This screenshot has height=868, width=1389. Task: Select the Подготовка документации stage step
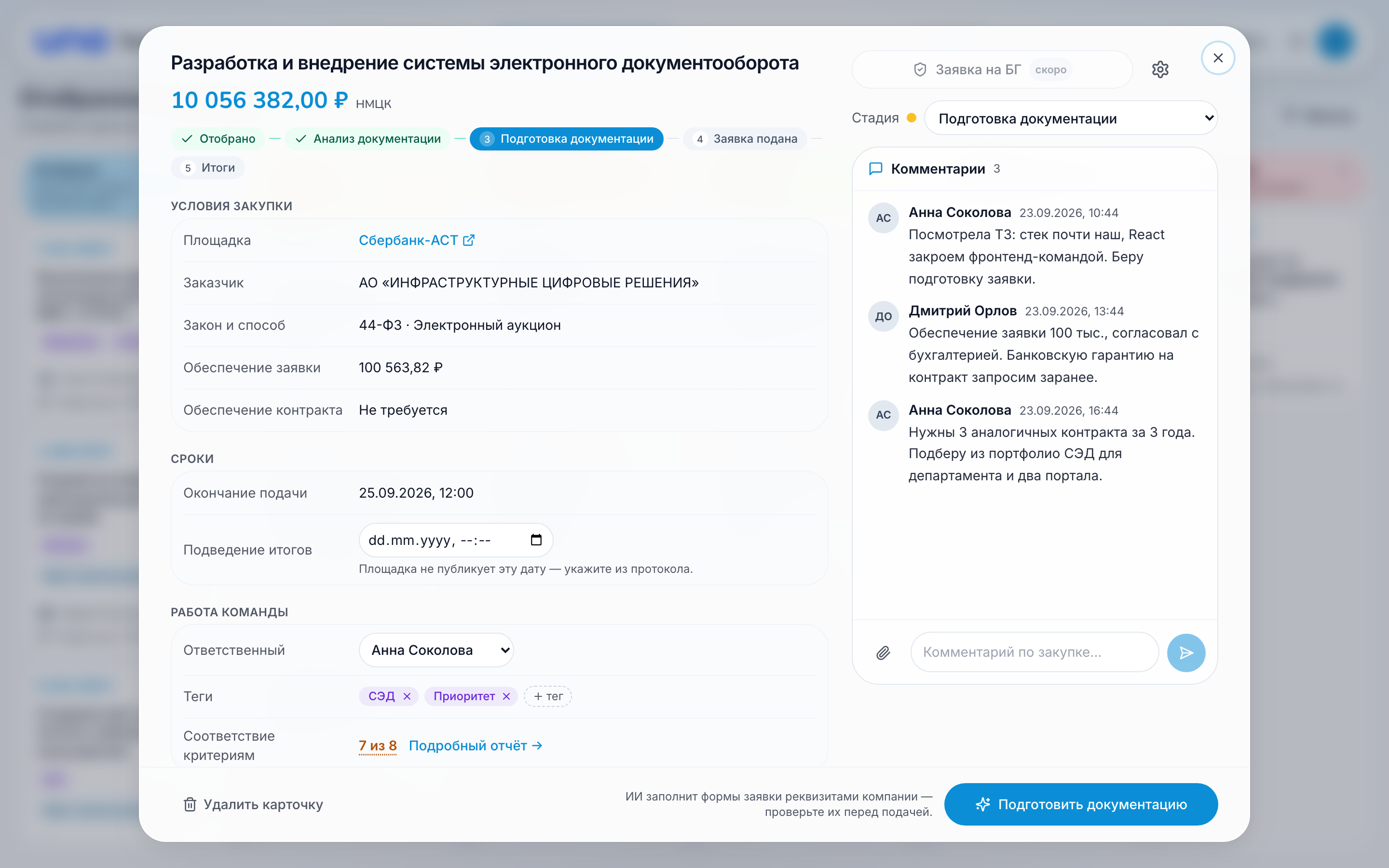point(567,139)
